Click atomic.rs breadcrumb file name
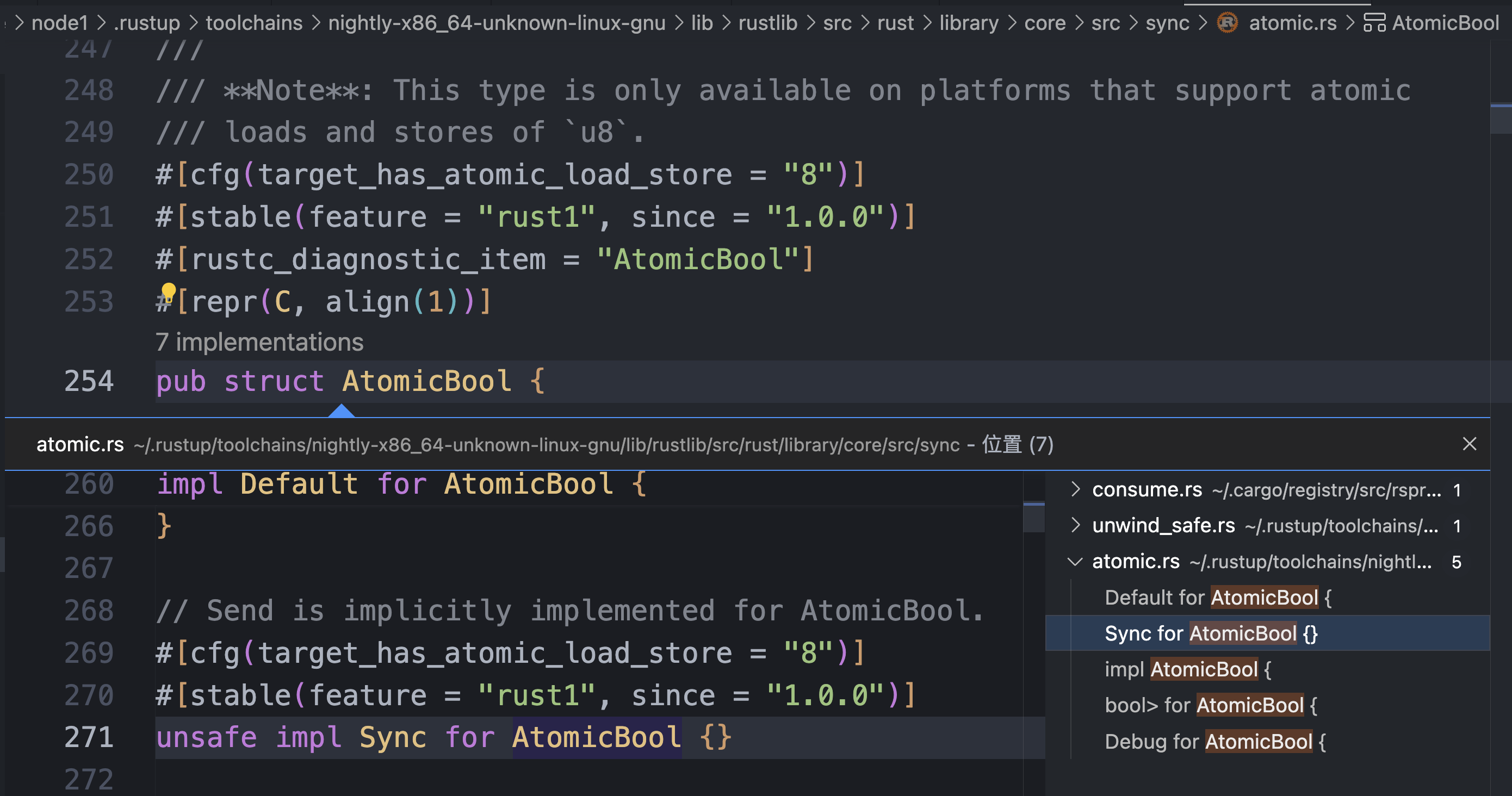Viewport: 1512px width, 796px height. click(x=1292, y=23)
